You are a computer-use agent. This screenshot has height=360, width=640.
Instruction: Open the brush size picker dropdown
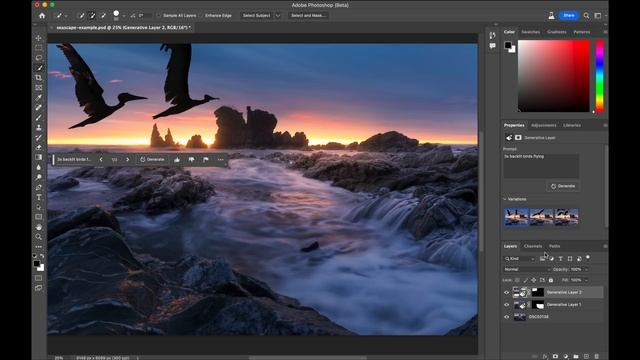coord(124,16)
